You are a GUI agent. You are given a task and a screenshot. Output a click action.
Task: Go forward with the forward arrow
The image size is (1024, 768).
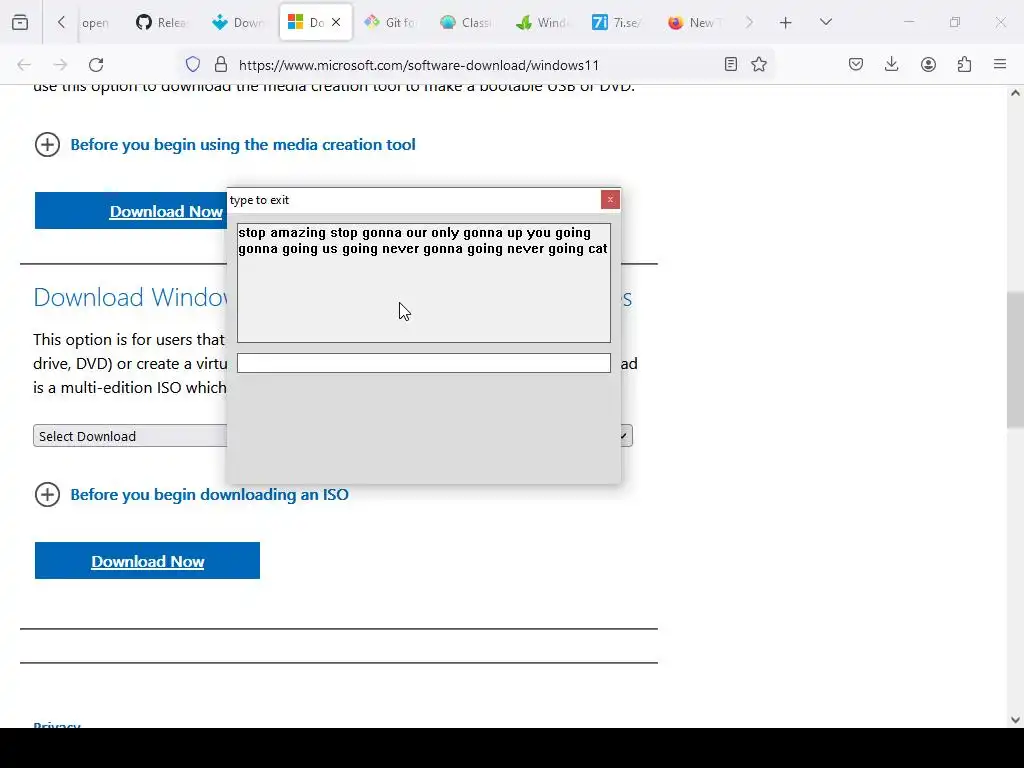(60, 65)
